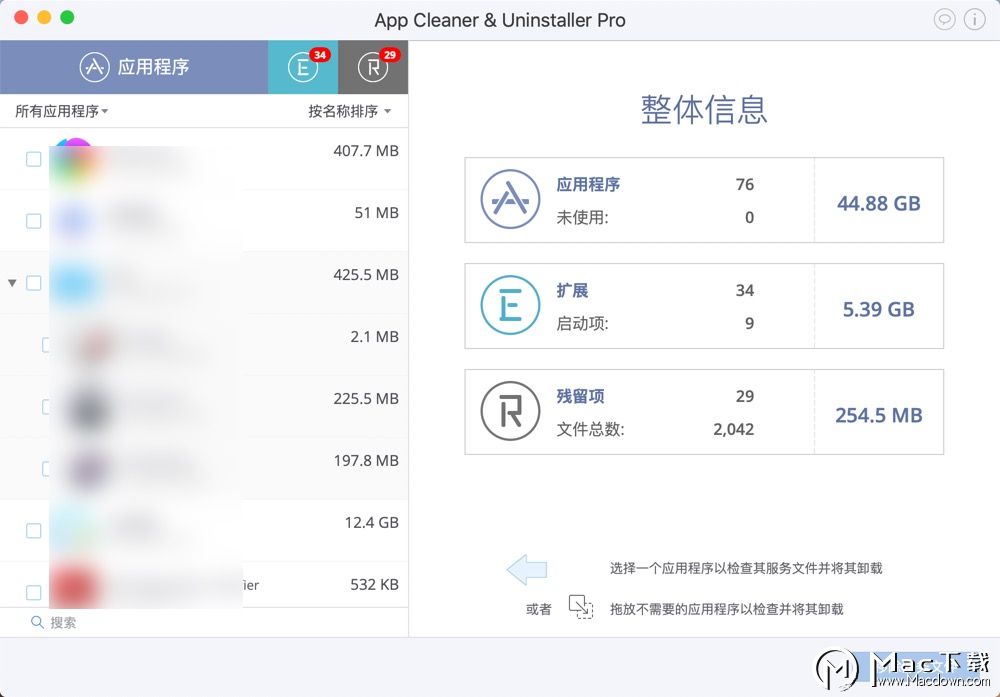Select the app row sized 12.4 GB
The image size is (1000, 697).
click(204, 531)
